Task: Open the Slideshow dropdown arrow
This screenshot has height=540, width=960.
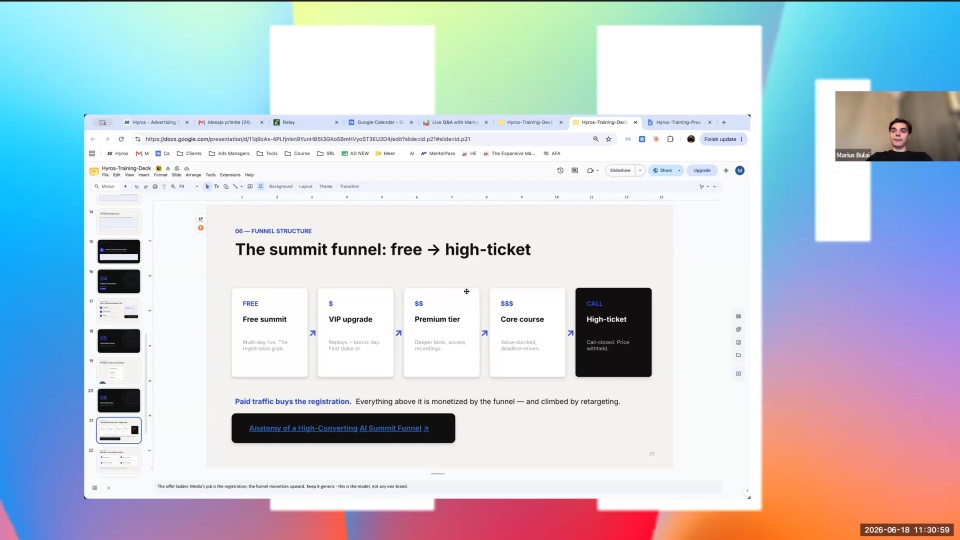Action: click(x=640, y=171)
